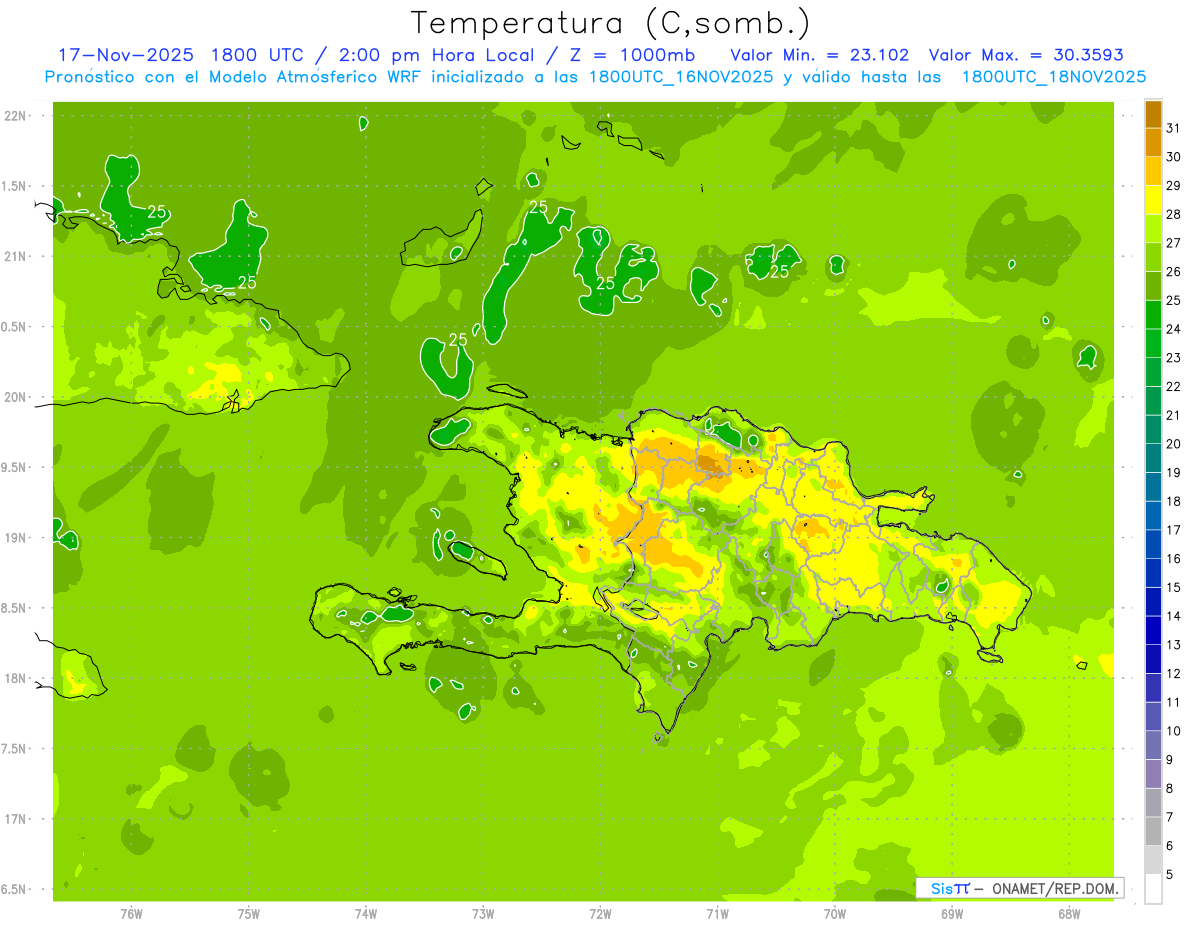Click the 20N latitude axis label
The height and width of the screenshot is (927, 1200).
coord(17,397)
